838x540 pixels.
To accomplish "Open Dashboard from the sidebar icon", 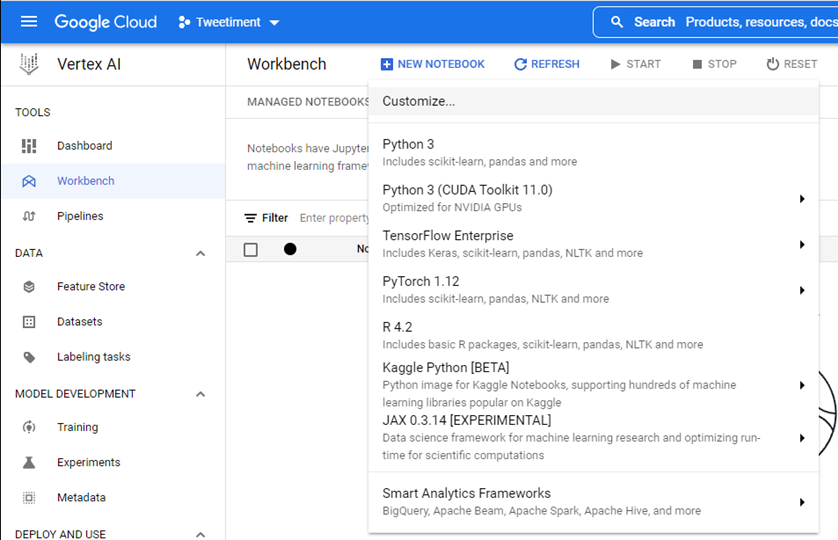I will 29,146.
